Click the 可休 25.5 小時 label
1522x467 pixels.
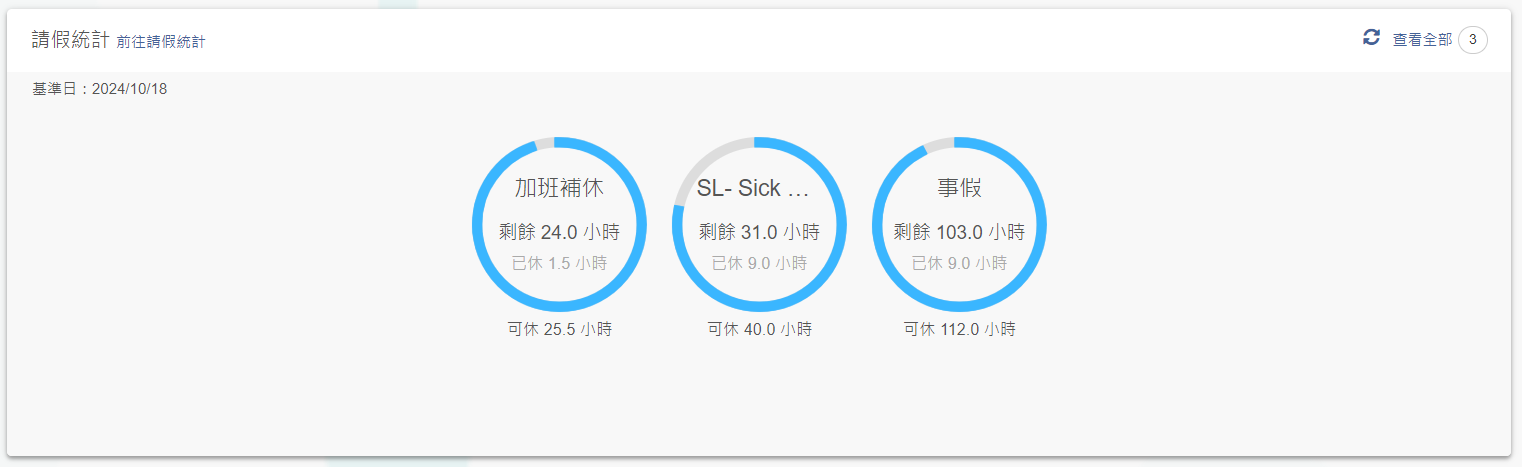(559, 329)
